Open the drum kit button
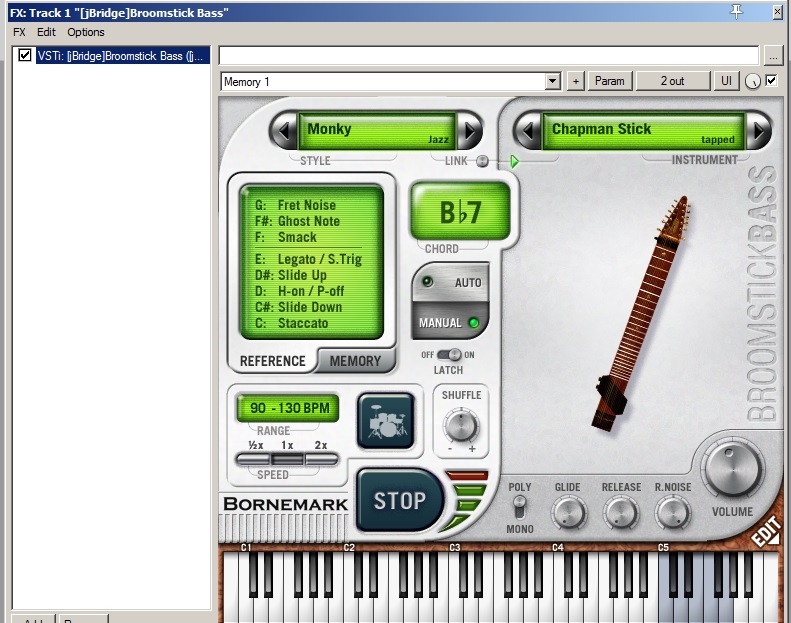The width and height of the screenshot is (791, 623). 386,421
